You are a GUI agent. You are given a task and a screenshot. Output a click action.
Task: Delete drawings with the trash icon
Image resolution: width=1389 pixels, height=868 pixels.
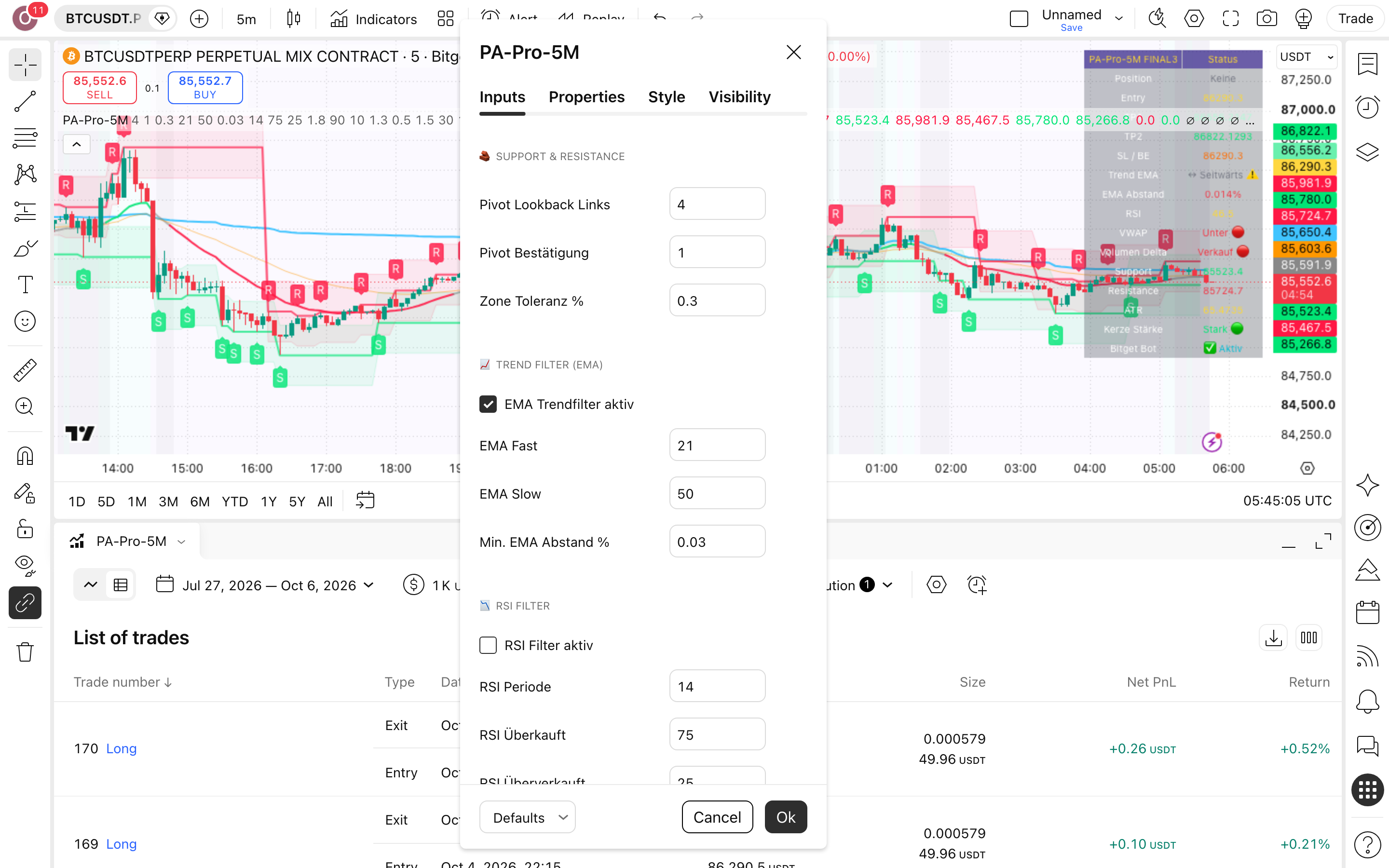pos(25,651)
